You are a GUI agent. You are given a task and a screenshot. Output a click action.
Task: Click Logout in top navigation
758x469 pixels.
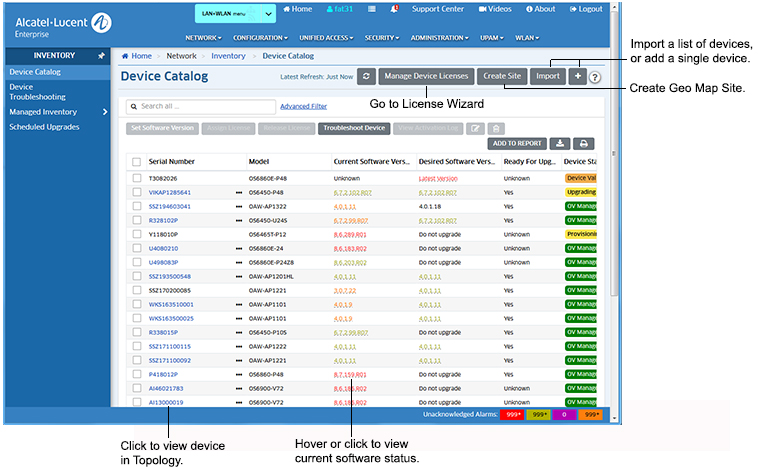point(586,9)
